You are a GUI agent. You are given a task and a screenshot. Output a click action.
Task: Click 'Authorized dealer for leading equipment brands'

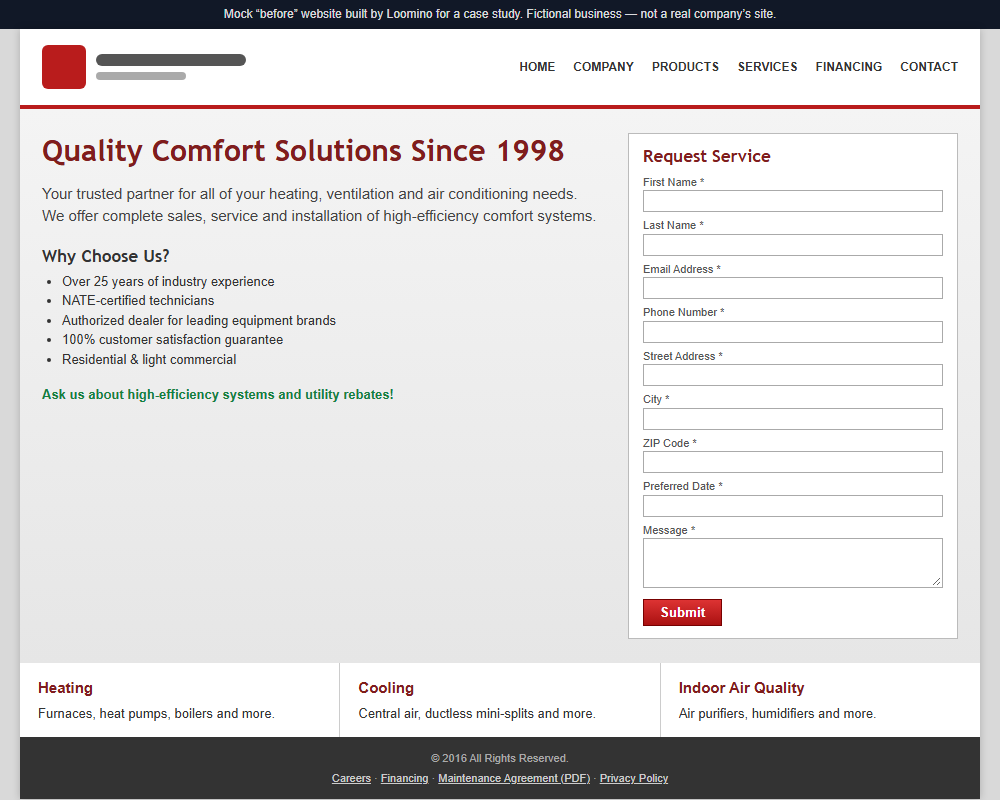(x=199, y=320)
